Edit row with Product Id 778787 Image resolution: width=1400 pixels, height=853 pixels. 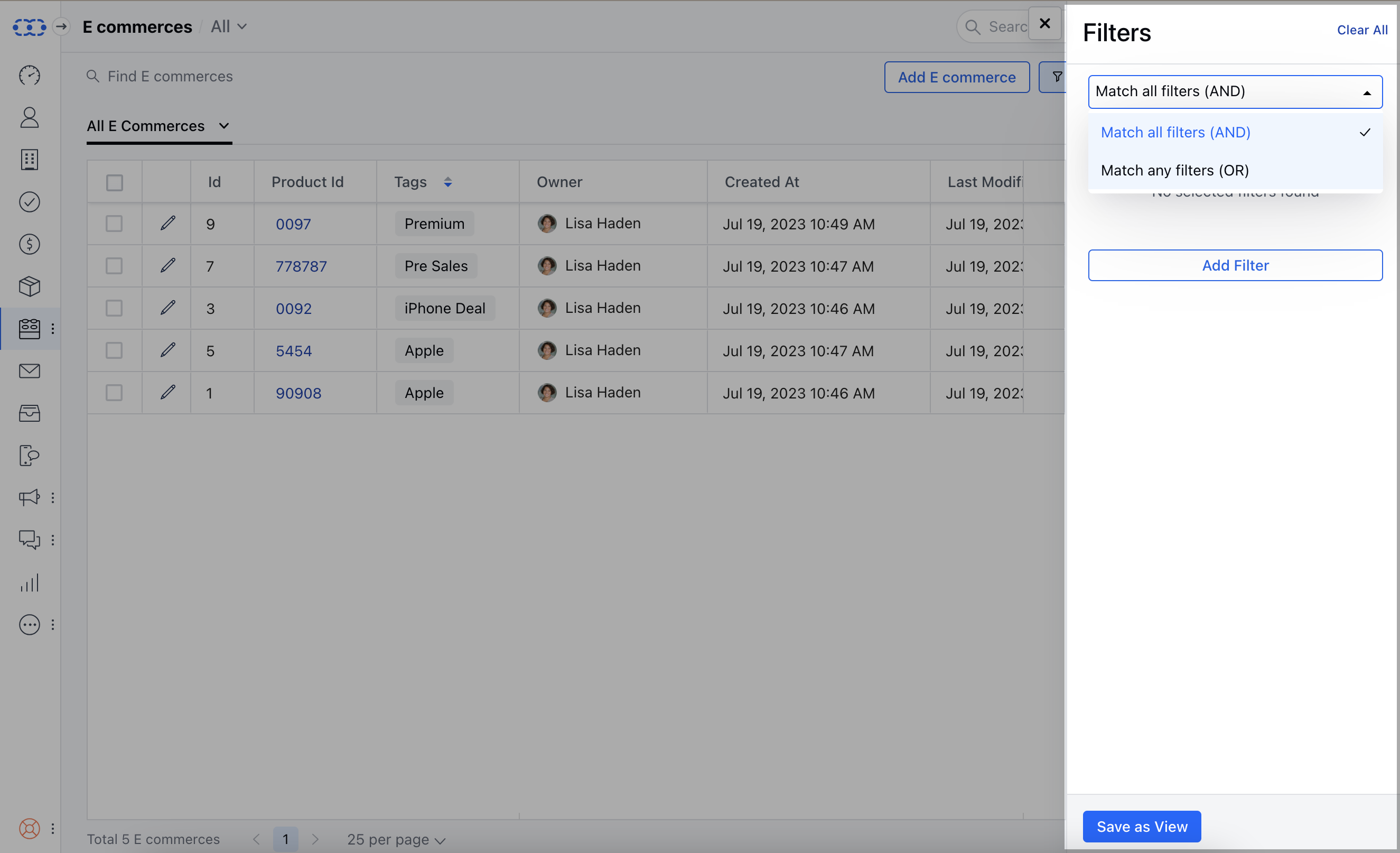pyautogui.click(x=167, y=265)
